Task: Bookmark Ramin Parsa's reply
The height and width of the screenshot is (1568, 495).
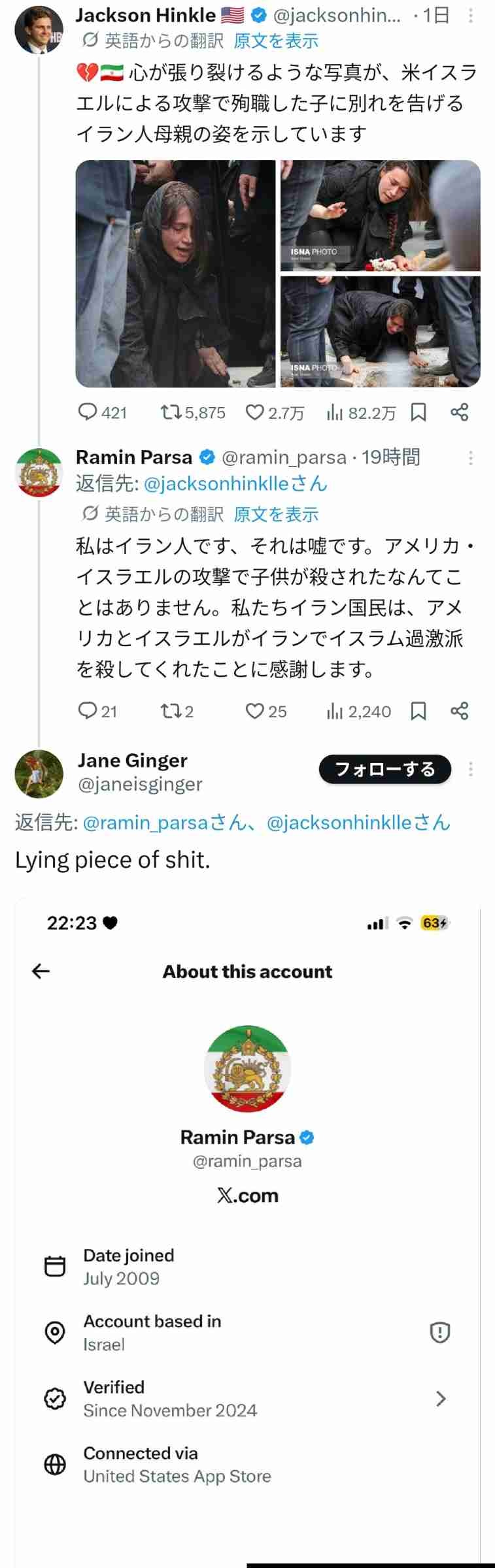Action: point(418,711)
